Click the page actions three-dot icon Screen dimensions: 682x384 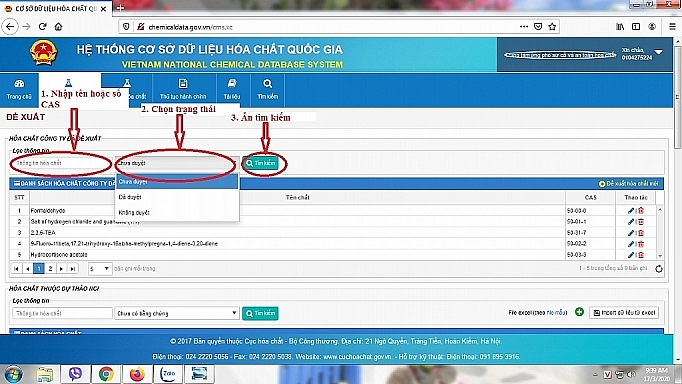[x=524, y=27]
